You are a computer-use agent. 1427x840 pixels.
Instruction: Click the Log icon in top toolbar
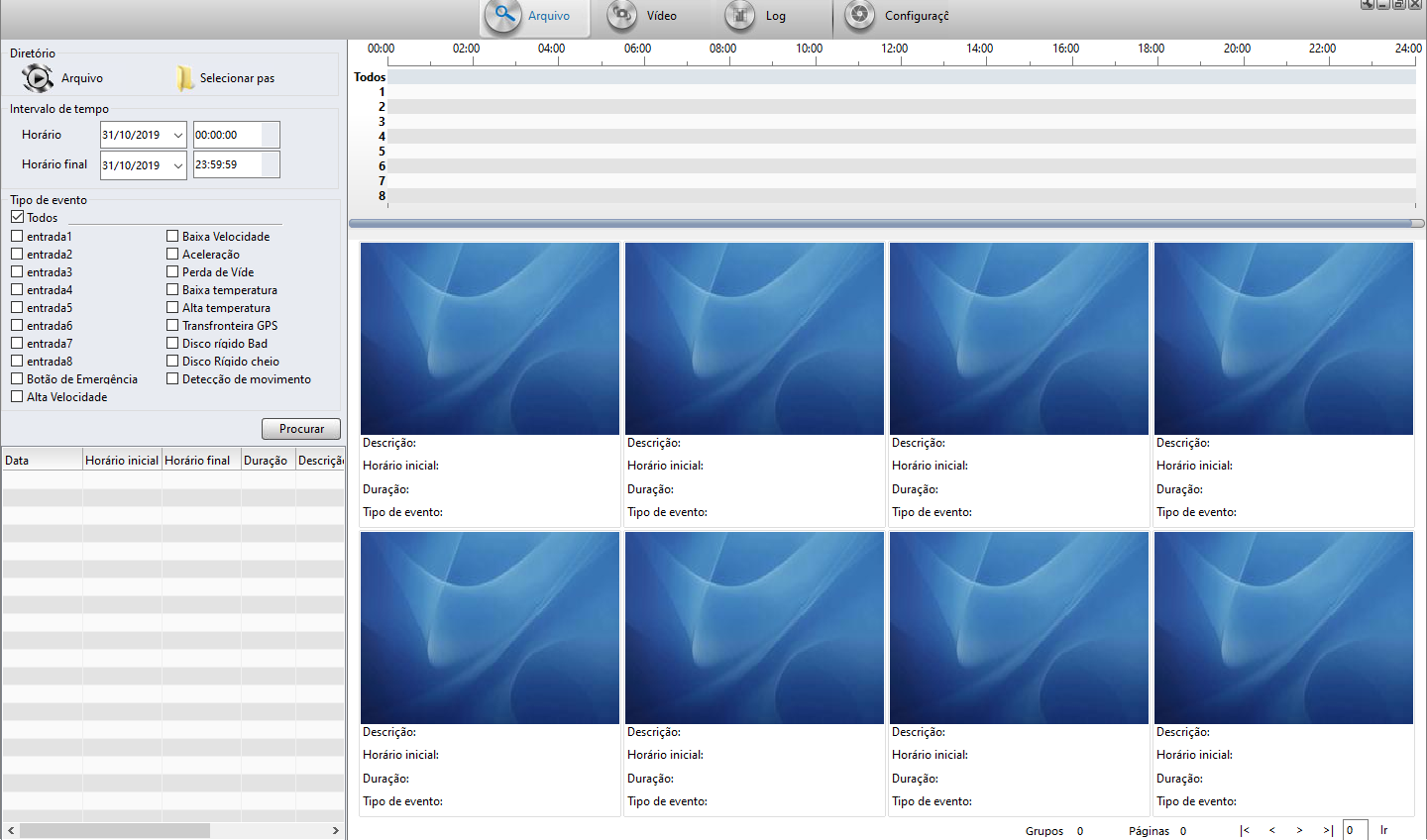pos(739,15)
